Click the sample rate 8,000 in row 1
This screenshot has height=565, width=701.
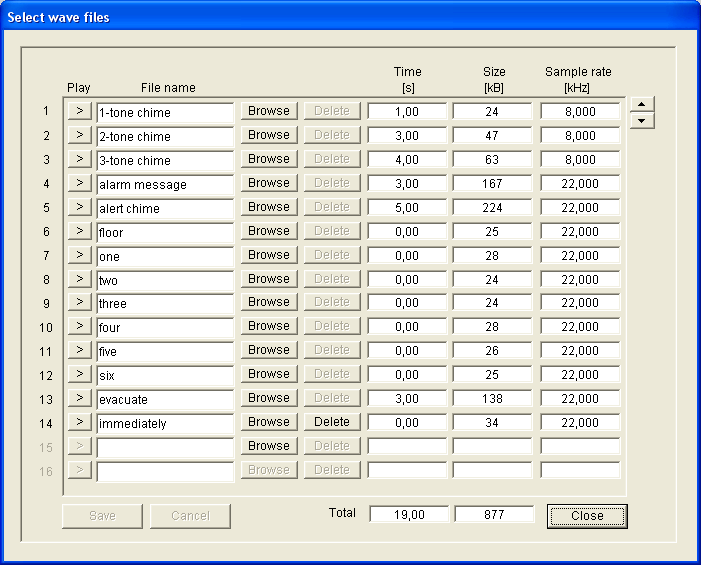(580, 111)
